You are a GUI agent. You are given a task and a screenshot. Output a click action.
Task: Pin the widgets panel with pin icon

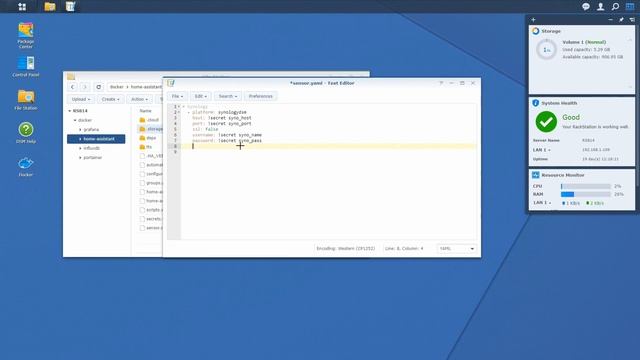point(621,20)
